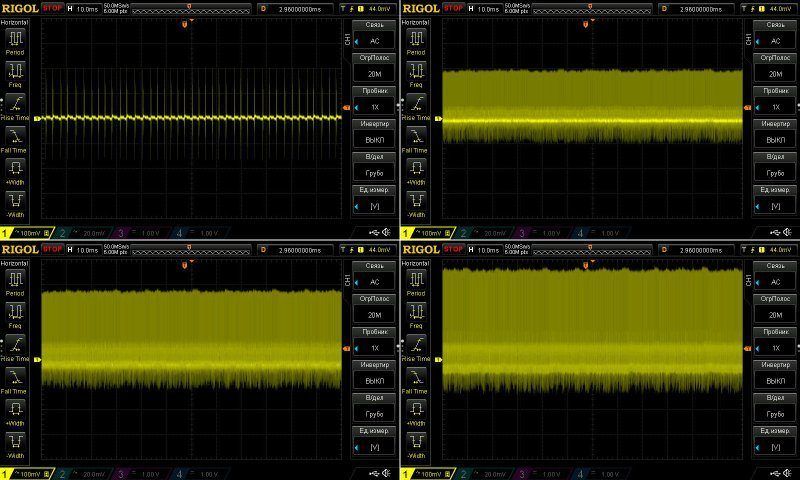The width and height of the screenshot is (800, 480).
Task: Click orange trigger level marker, top-left capture
Action: (347, 107)
